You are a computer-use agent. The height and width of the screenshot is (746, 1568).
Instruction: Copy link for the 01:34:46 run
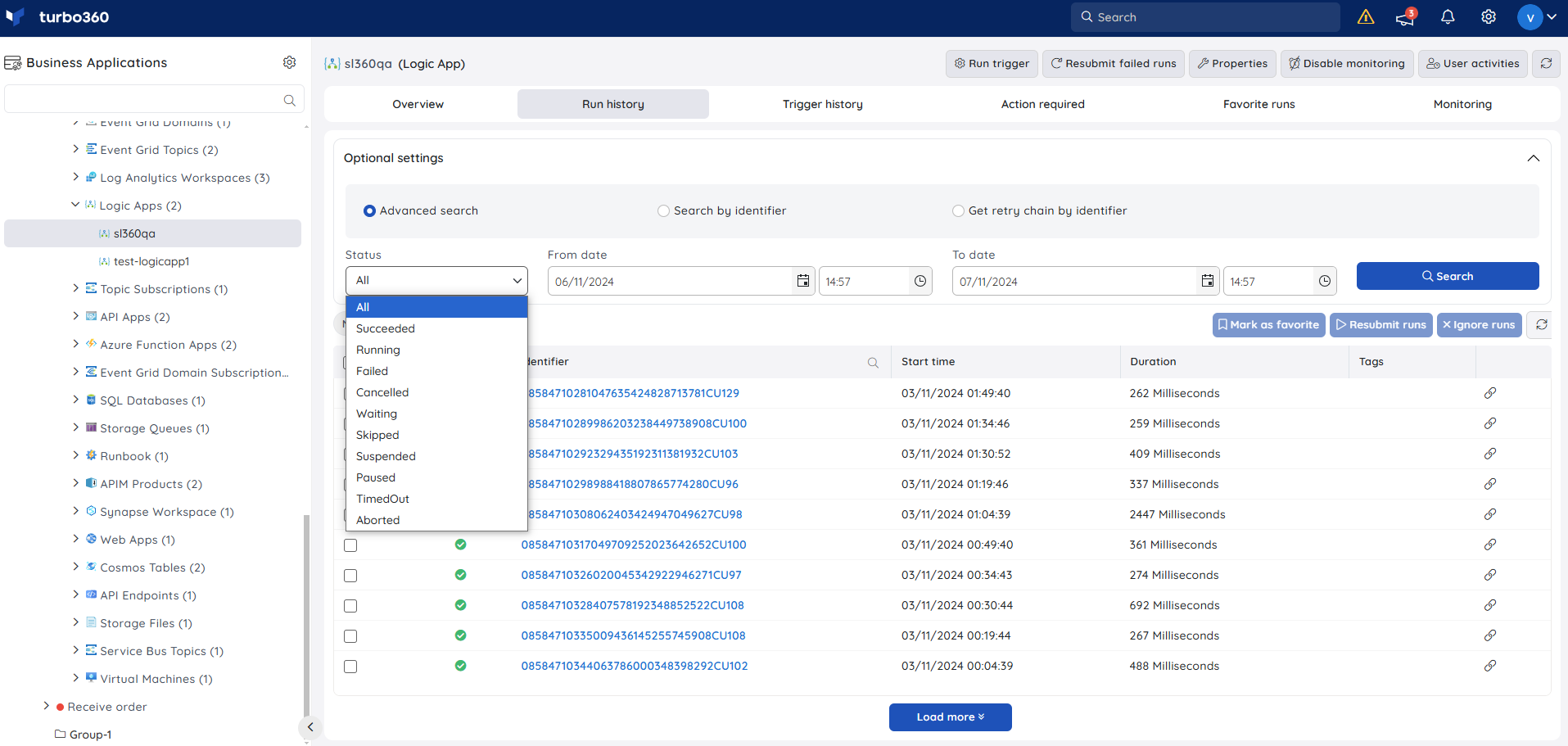tap(1490, 423)
